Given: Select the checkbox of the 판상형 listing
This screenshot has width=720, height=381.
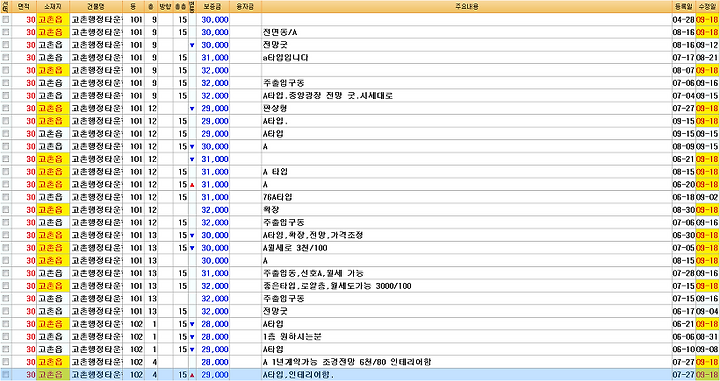Looking at the screenshot, I should tap(6, 108).
